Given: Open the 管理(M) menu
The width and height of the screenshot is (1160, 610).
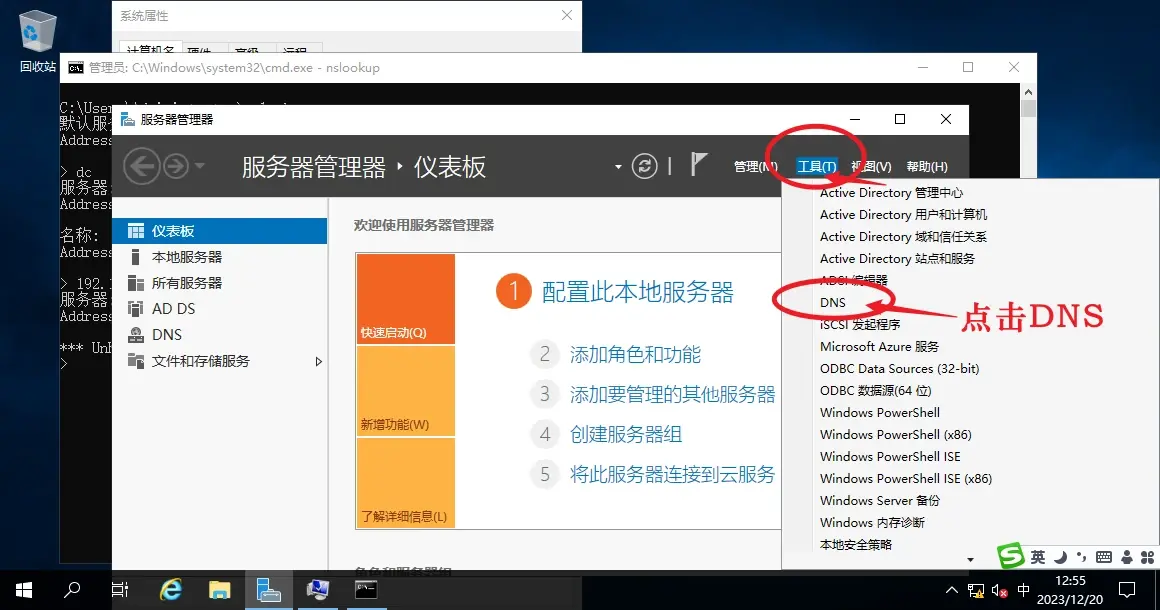Looking at the screenshot, I should coord(755,167).
